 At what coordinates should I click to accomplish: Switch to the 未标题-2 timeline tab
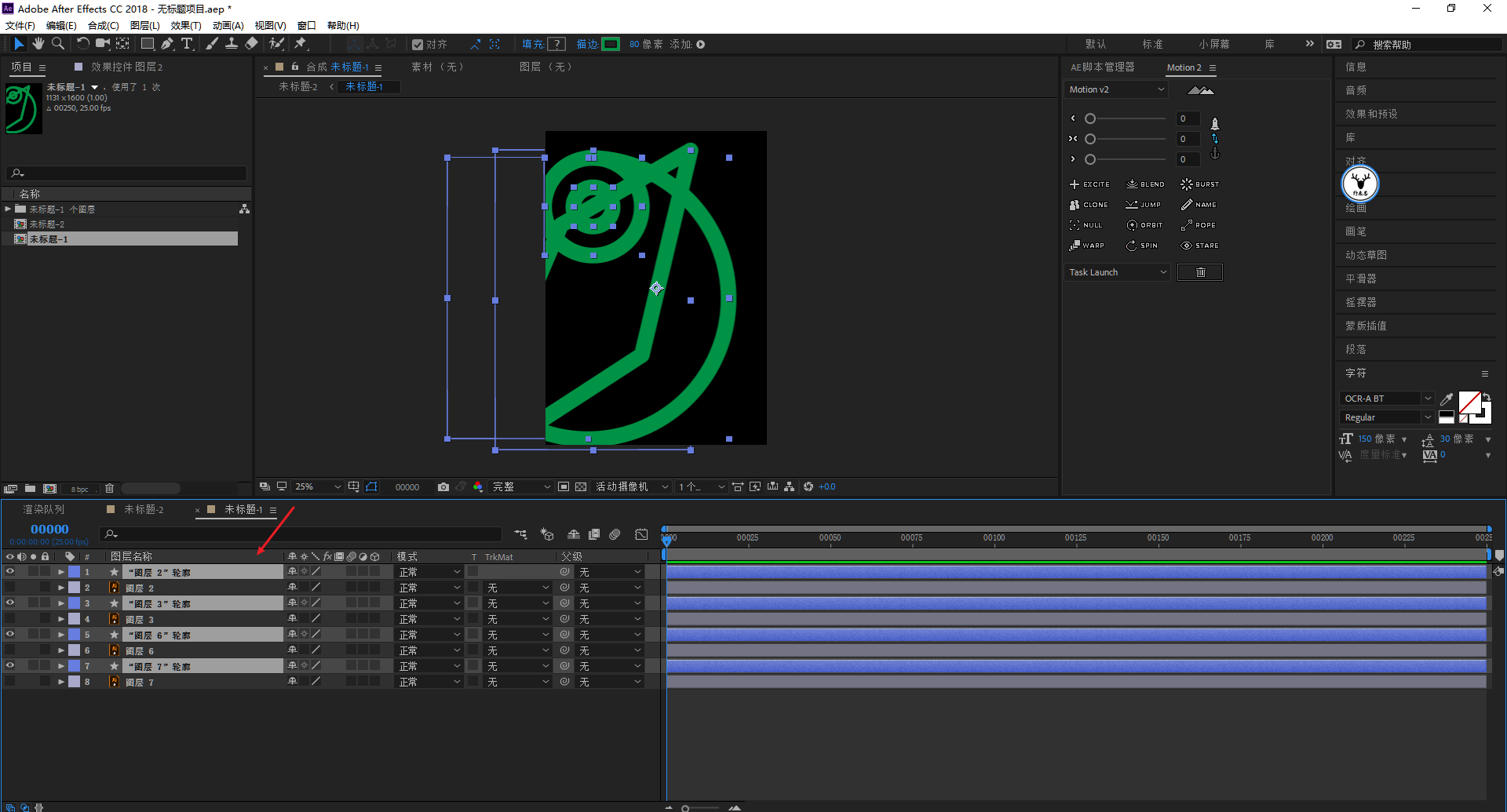(x=144, y=510)
